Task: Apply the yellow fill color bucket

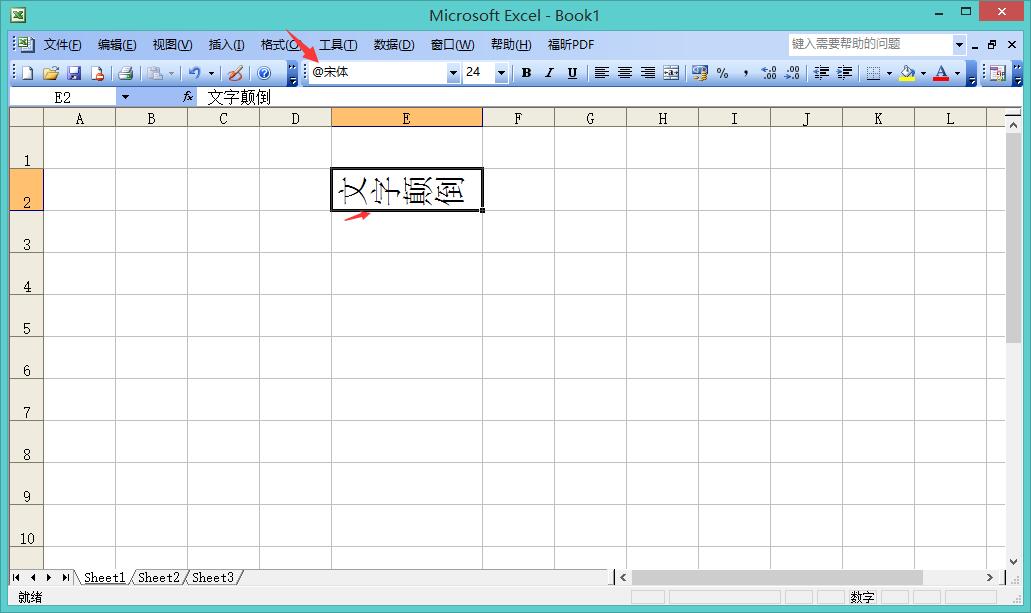Action: point(907,73)
